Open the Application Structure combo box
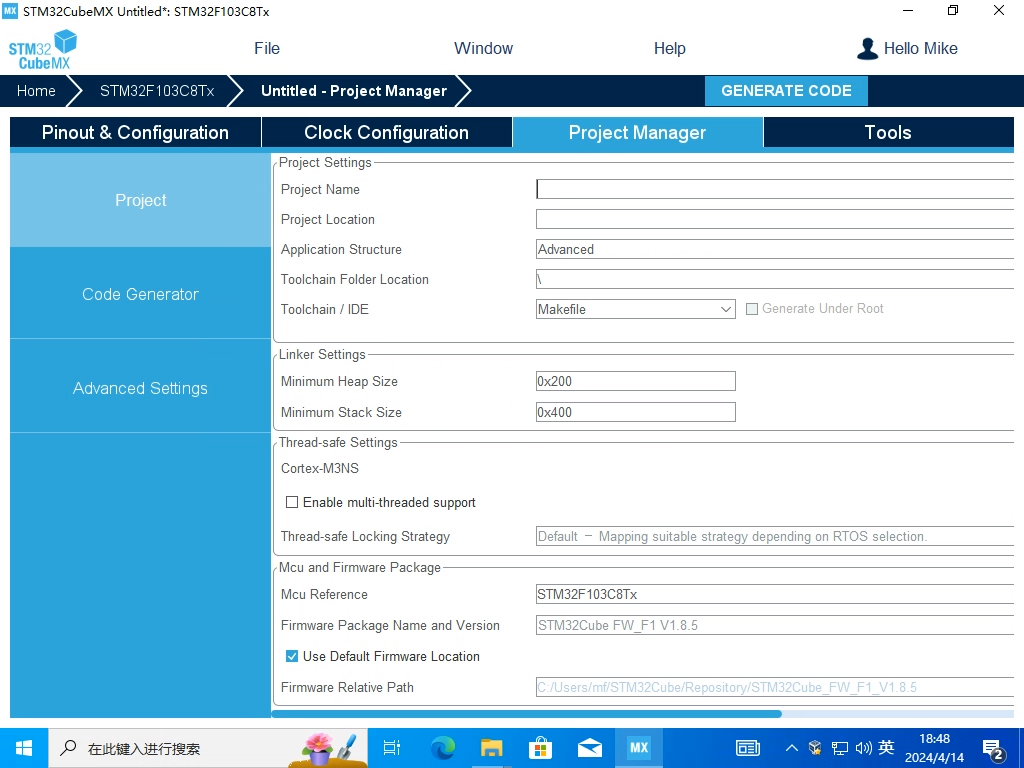Viewport: 1024px width, 768px height. click(x=775, y=249)
